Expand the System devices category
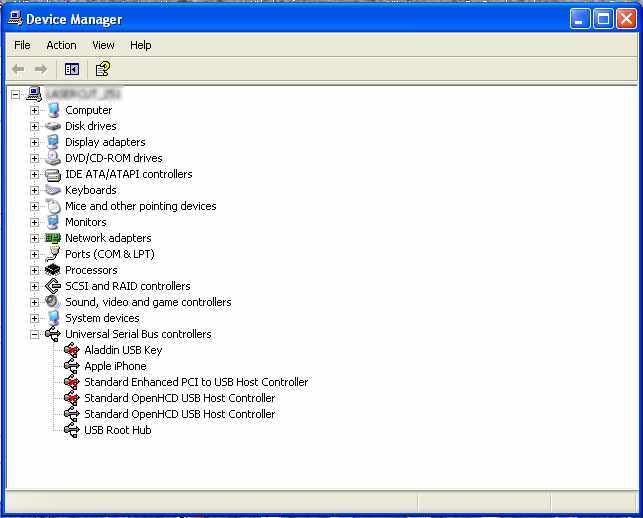643x518 pixels. pos(34,319)
